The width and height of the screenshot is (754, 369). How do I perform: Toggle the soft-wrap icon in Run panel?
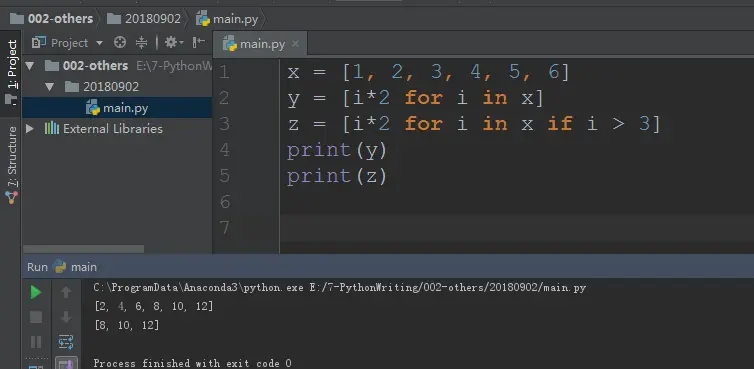66,342
